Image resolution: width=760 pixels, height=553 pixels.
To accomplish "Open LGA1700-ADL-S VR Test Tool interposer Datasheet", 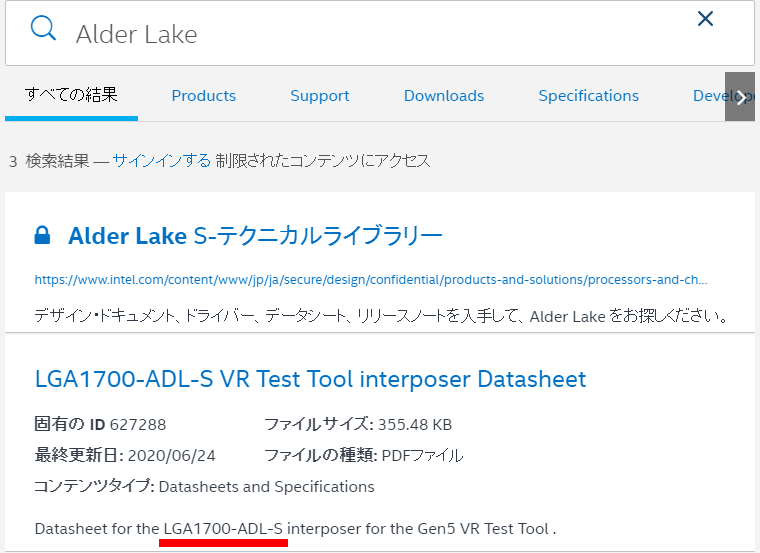I will 311,379.
